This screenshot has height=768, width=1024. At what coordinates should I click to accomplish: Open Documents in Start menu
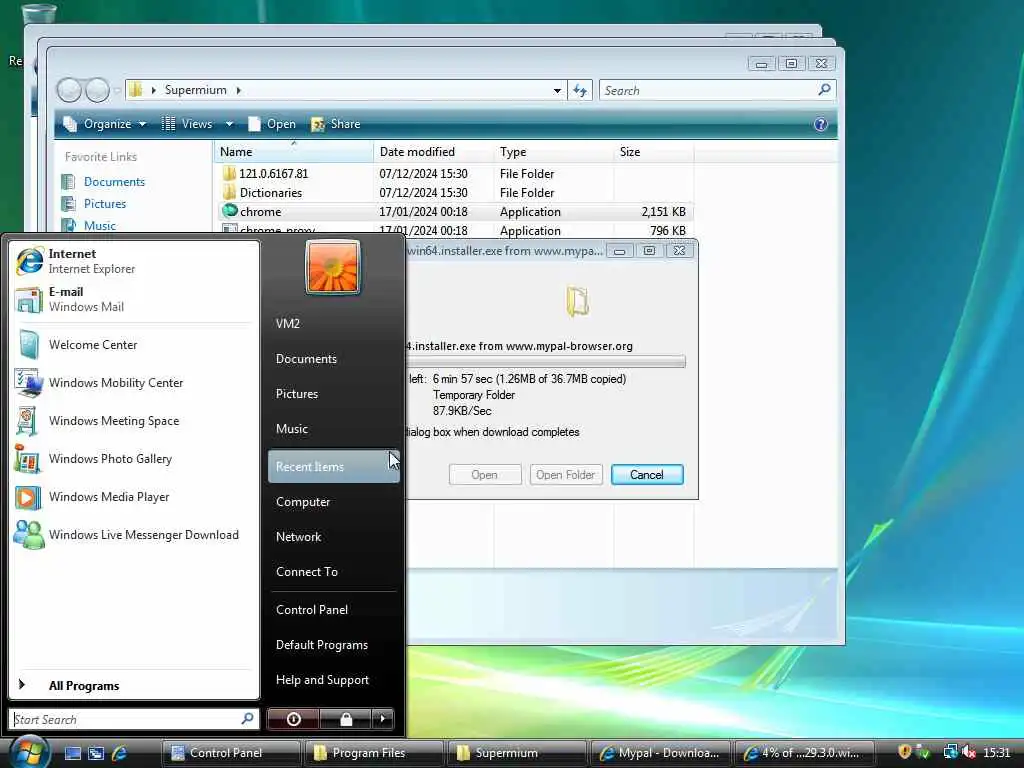tap(333, 359)
